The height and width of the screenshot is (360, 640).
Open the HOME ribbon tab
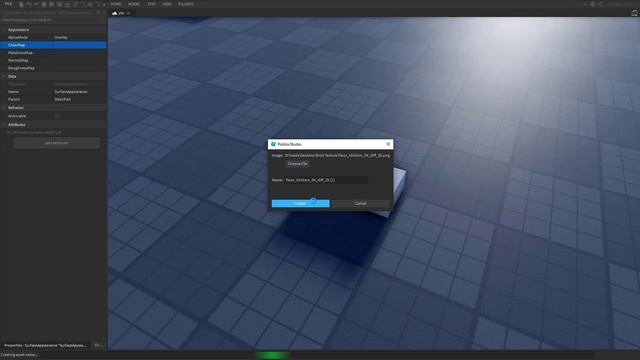coord(116,4)
